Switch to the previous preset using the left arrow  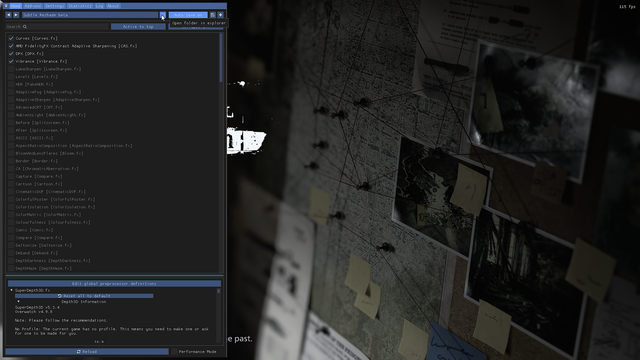click(9, 15)
